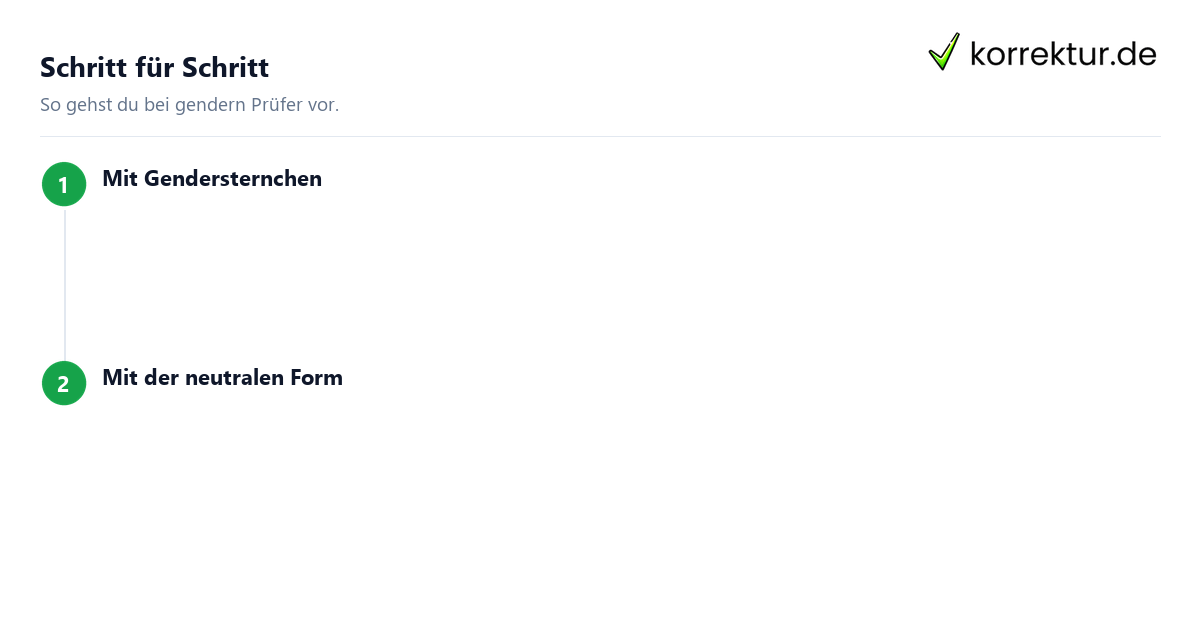
Task: Click the word Gendersternchen in step one
Action: coord(233,179)
